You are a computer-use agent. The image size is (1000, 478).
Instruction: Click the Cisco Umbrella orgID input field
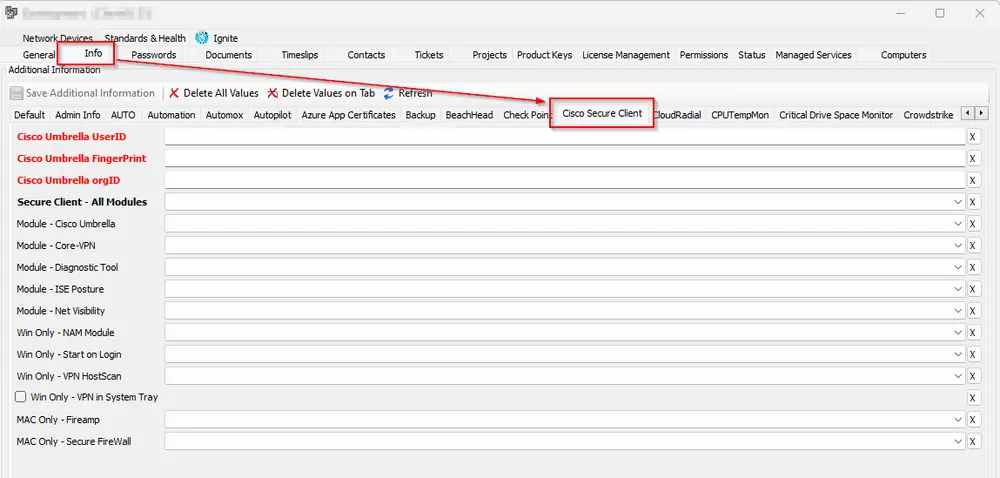[564, 180]
